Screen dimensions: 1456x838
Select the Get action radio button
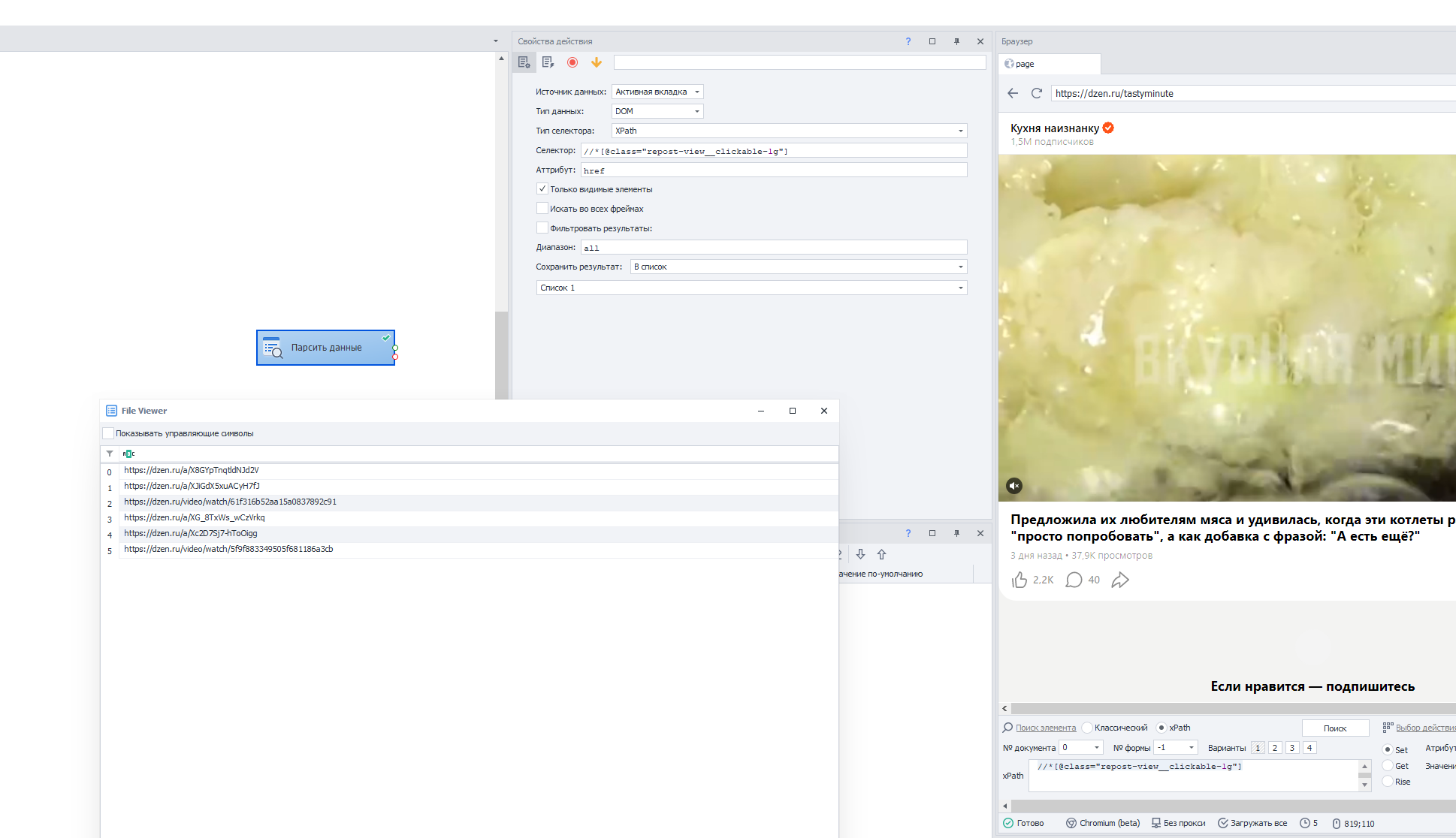tap(1388, 766)
